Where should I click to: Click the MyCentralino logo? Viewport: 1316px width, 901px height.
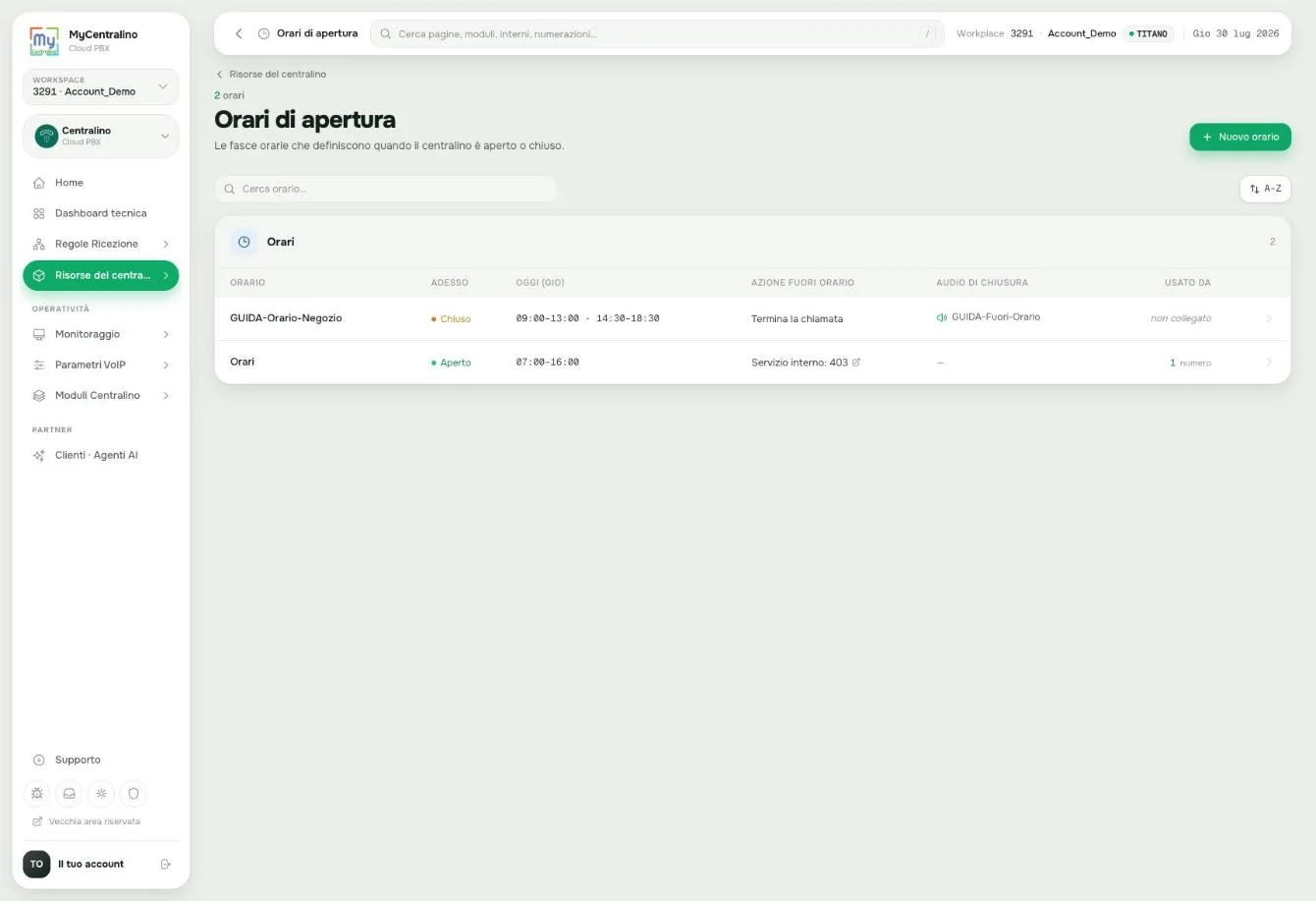point(44,40)
